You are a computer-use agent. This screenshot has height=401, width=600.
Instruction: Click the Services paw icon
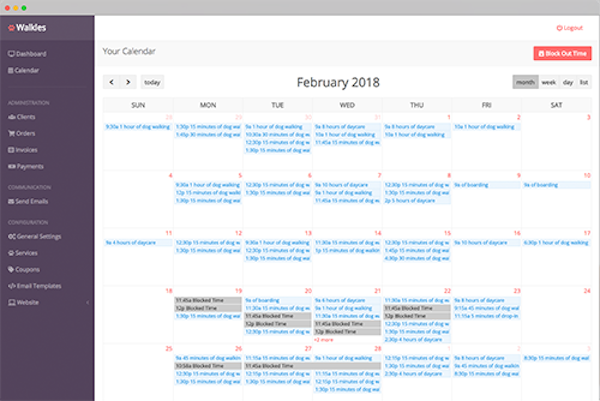pos(11,253)
